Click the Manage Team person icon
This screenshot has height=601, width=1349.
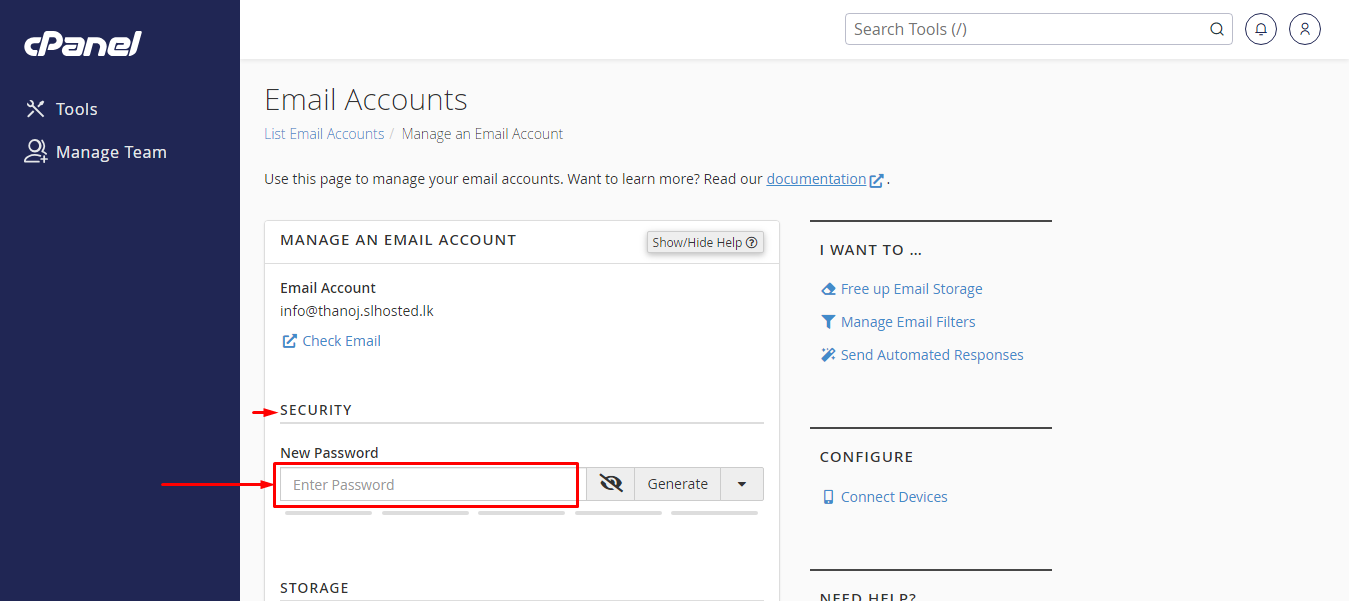(36, 152)
